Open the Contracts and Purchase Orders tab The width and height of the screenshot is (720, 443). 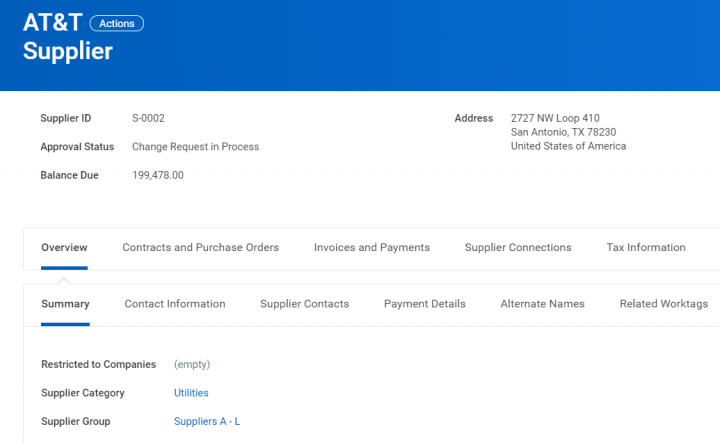click(x=200, y=248)
